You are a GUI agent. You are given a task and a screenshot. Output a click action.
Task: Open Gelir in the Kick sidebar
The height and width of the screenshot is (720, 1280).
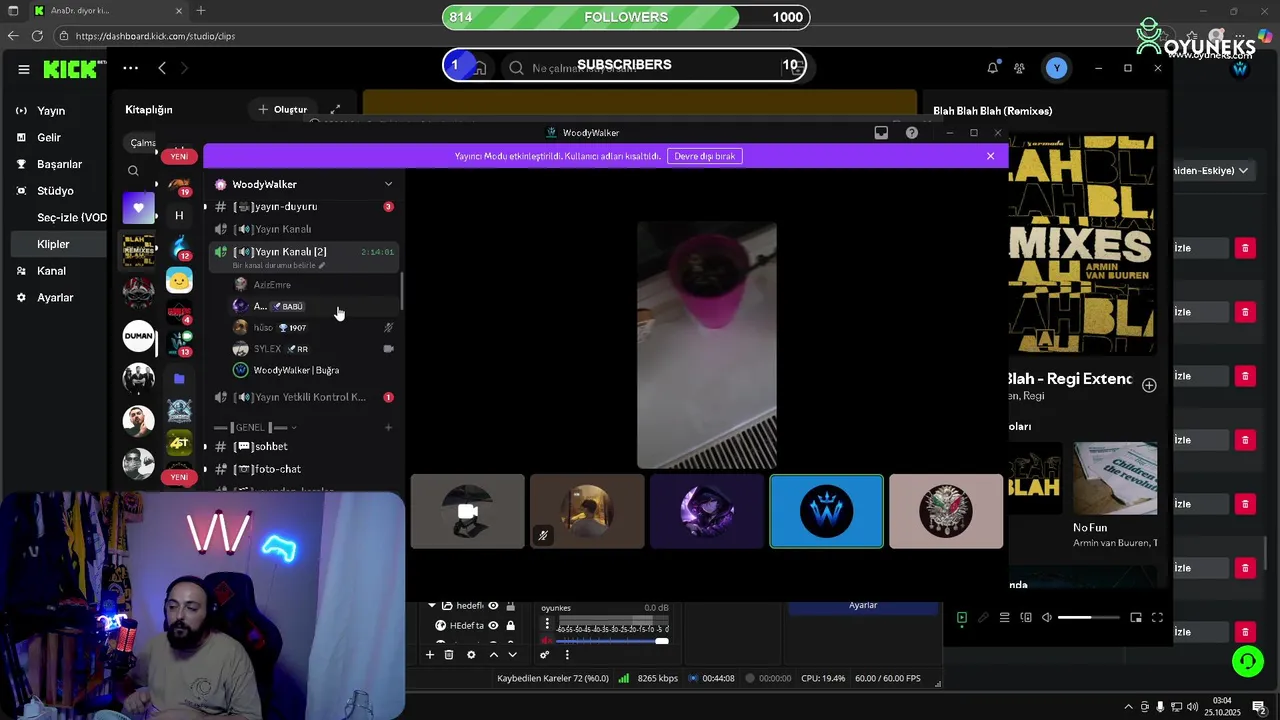pos(48,138)
